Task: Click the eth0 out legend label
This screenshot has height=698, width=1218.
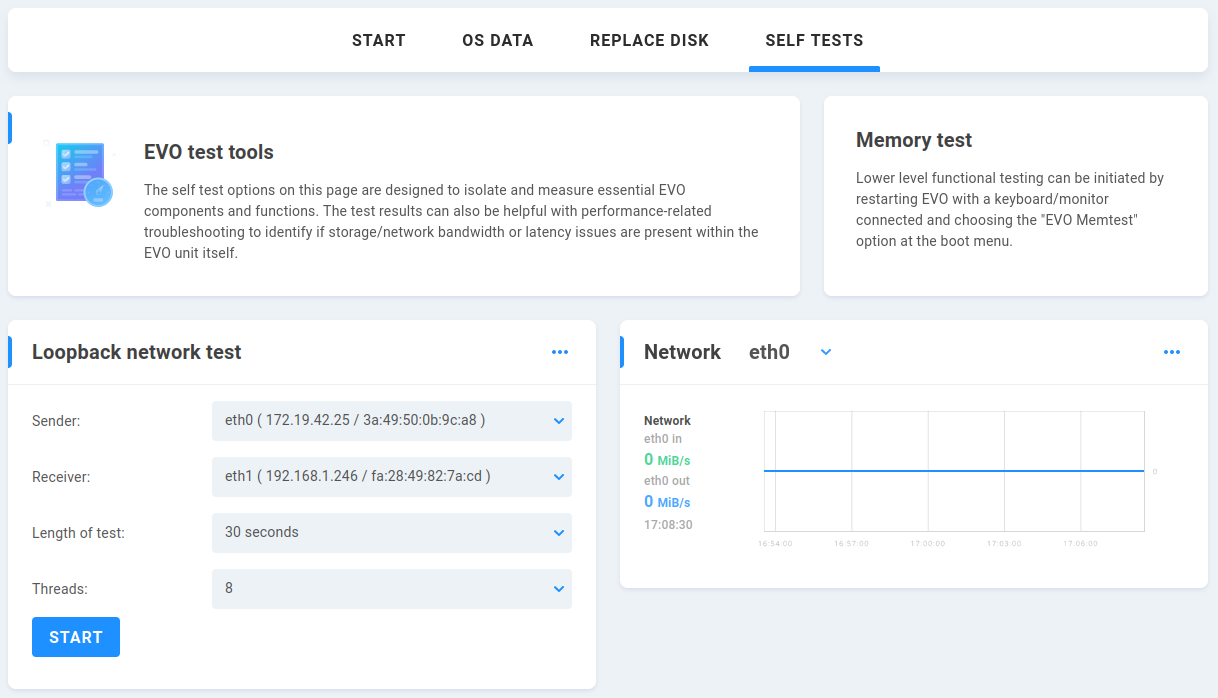Action: [667, 481]
